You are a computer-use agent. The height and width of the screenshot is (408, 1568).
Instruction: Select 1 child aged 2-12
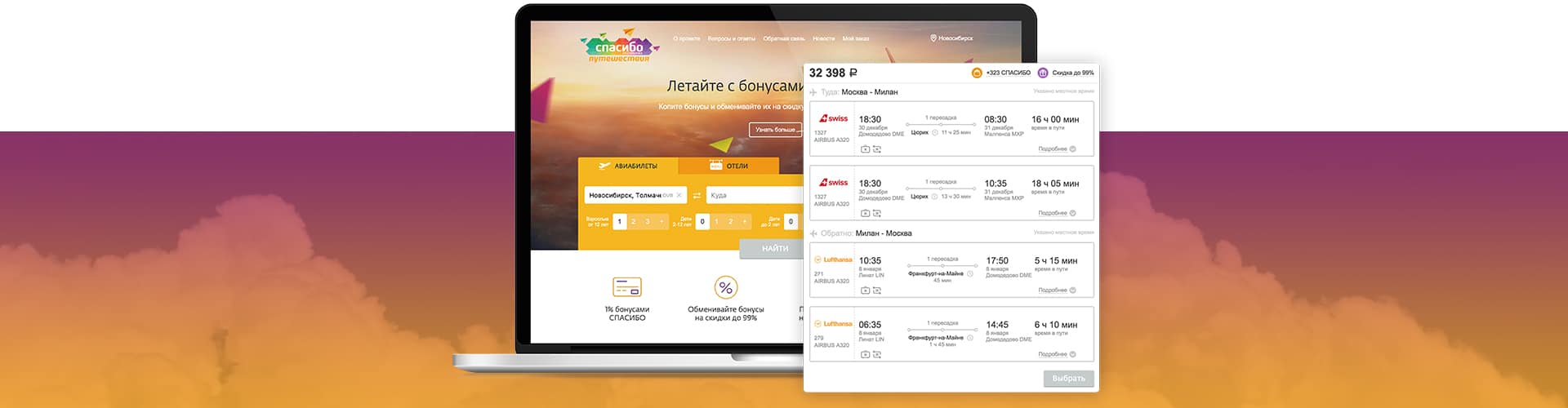click(x=716, y=221)
